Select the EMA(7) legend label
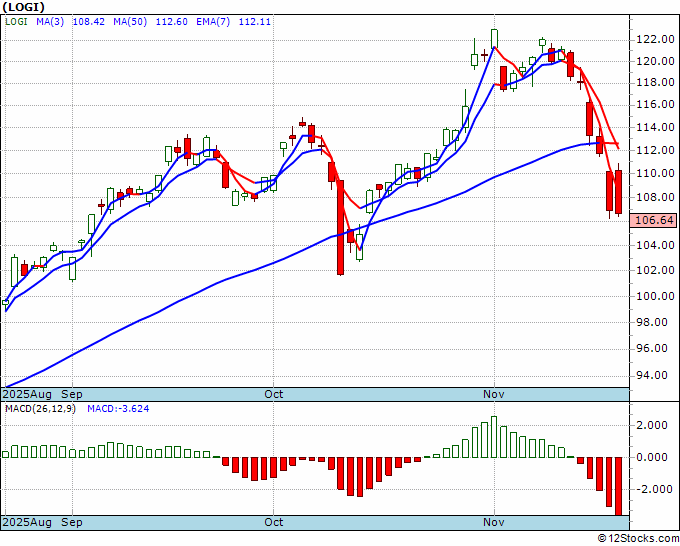Screen dimensions: 680x546 pyautogui.click(x=213, y=22)
